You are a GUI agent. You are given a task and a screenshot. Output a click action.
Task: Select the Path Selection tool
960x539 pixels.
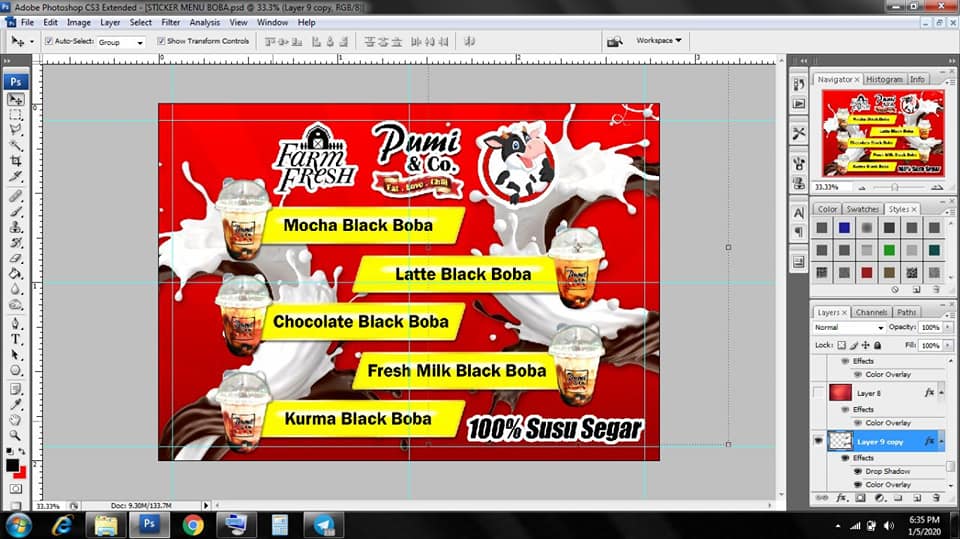coord(16,355)
